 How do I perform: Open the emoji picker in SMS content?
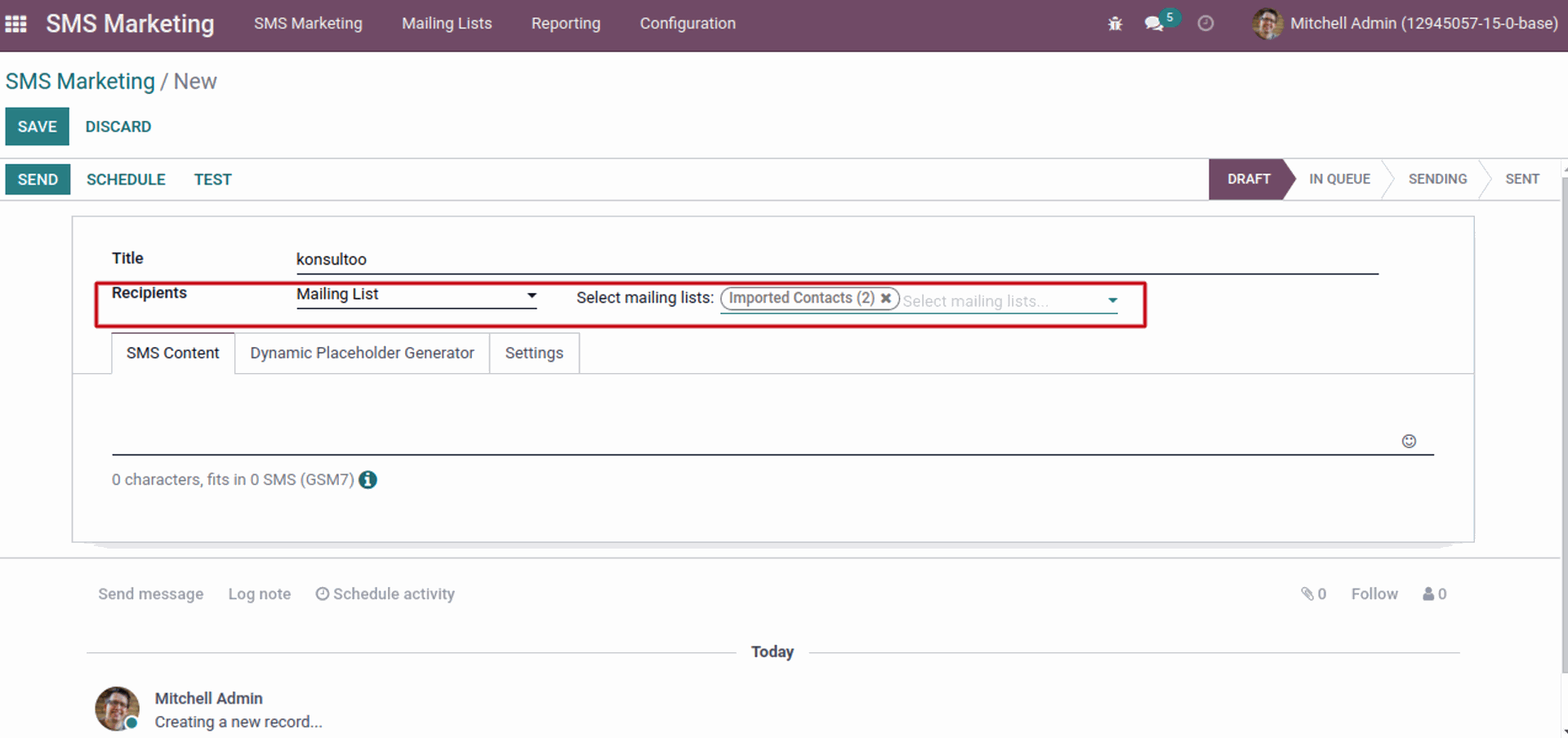click(1409, 442)
